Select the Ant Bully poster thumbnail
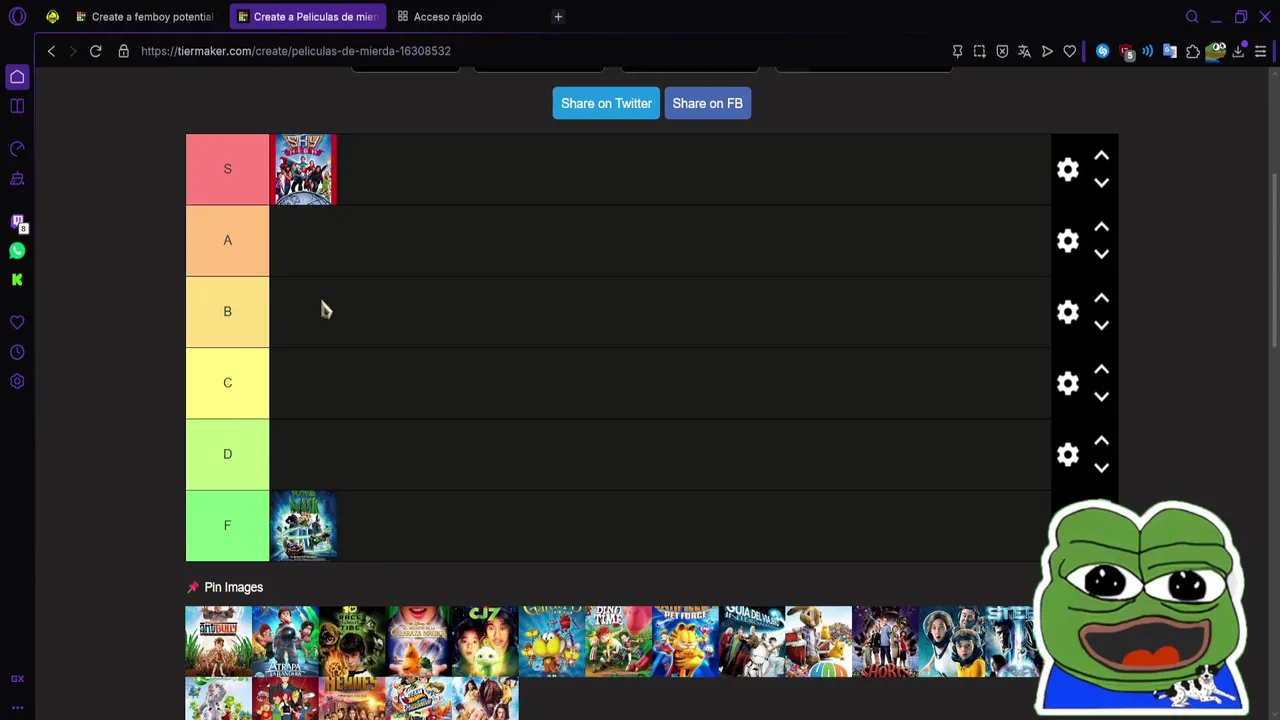The width and height of the screenshot is (1280, 720). pos(218,641)
